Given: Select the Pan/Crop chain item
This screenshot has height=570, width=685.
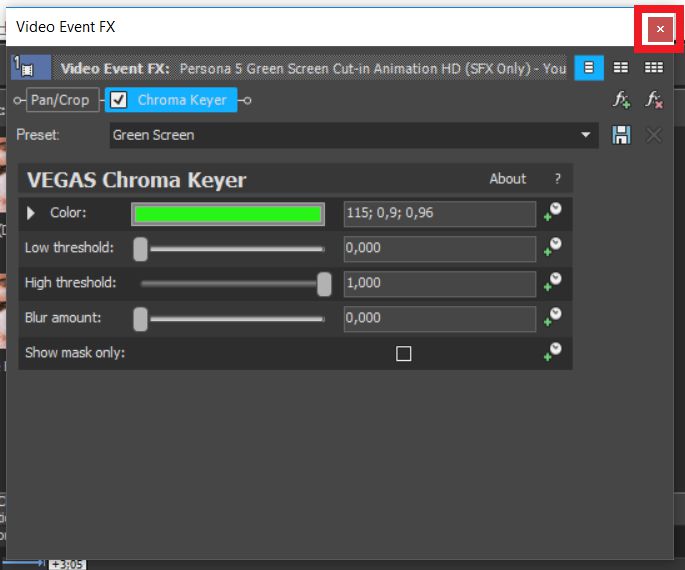Looking at the screenshot, I should coord(60,100).
